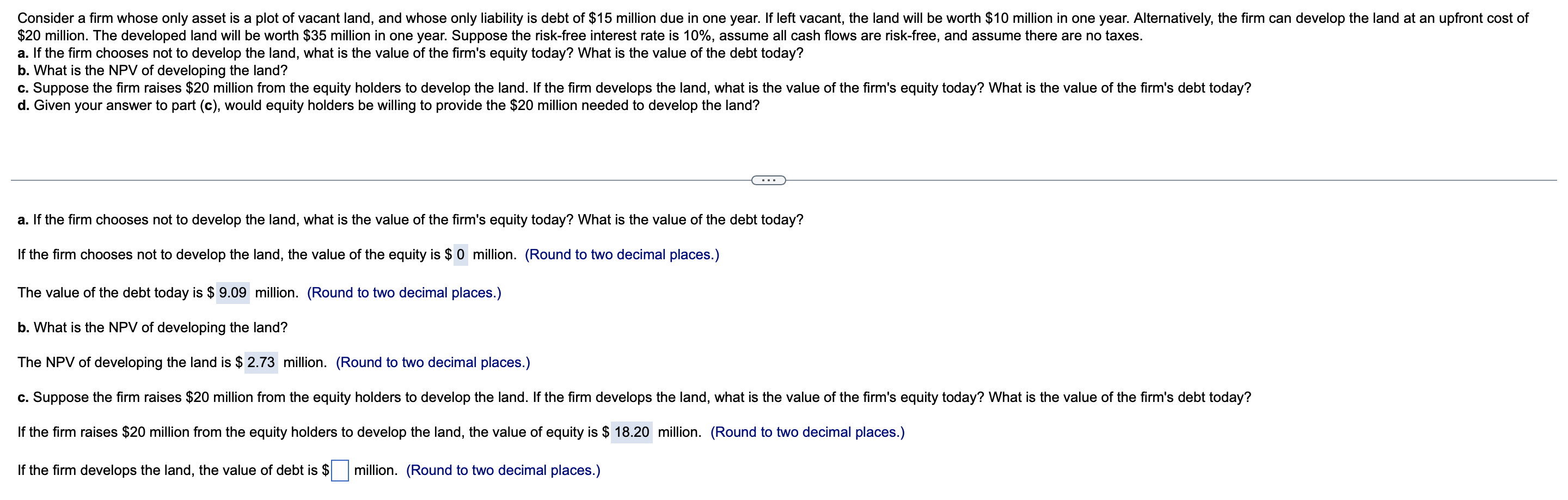
Task: Click part b NPV question heading
Action: (x=154, y=326)
